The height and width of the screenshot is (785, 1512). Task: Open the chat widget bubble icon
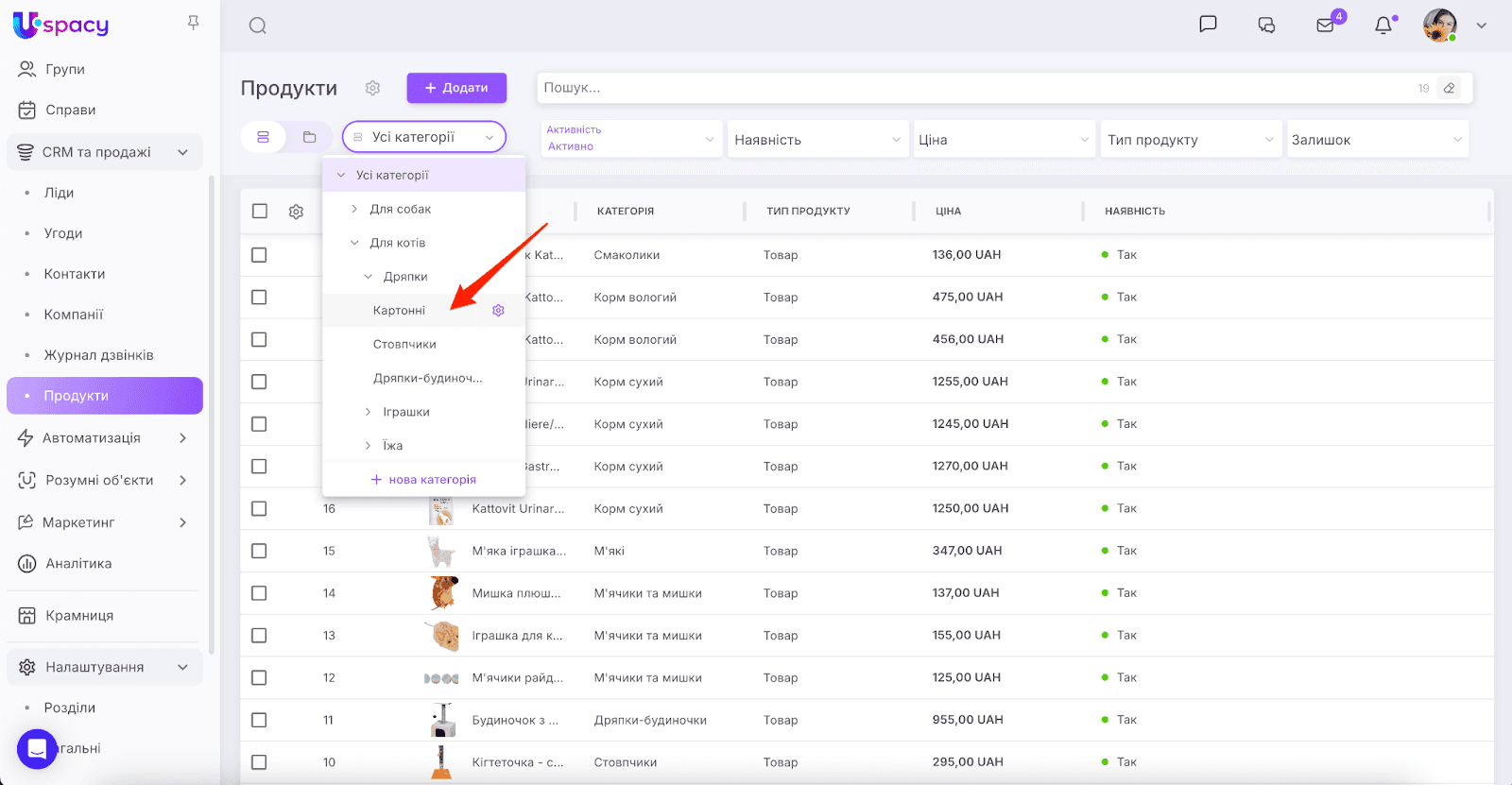click(37, 749)
